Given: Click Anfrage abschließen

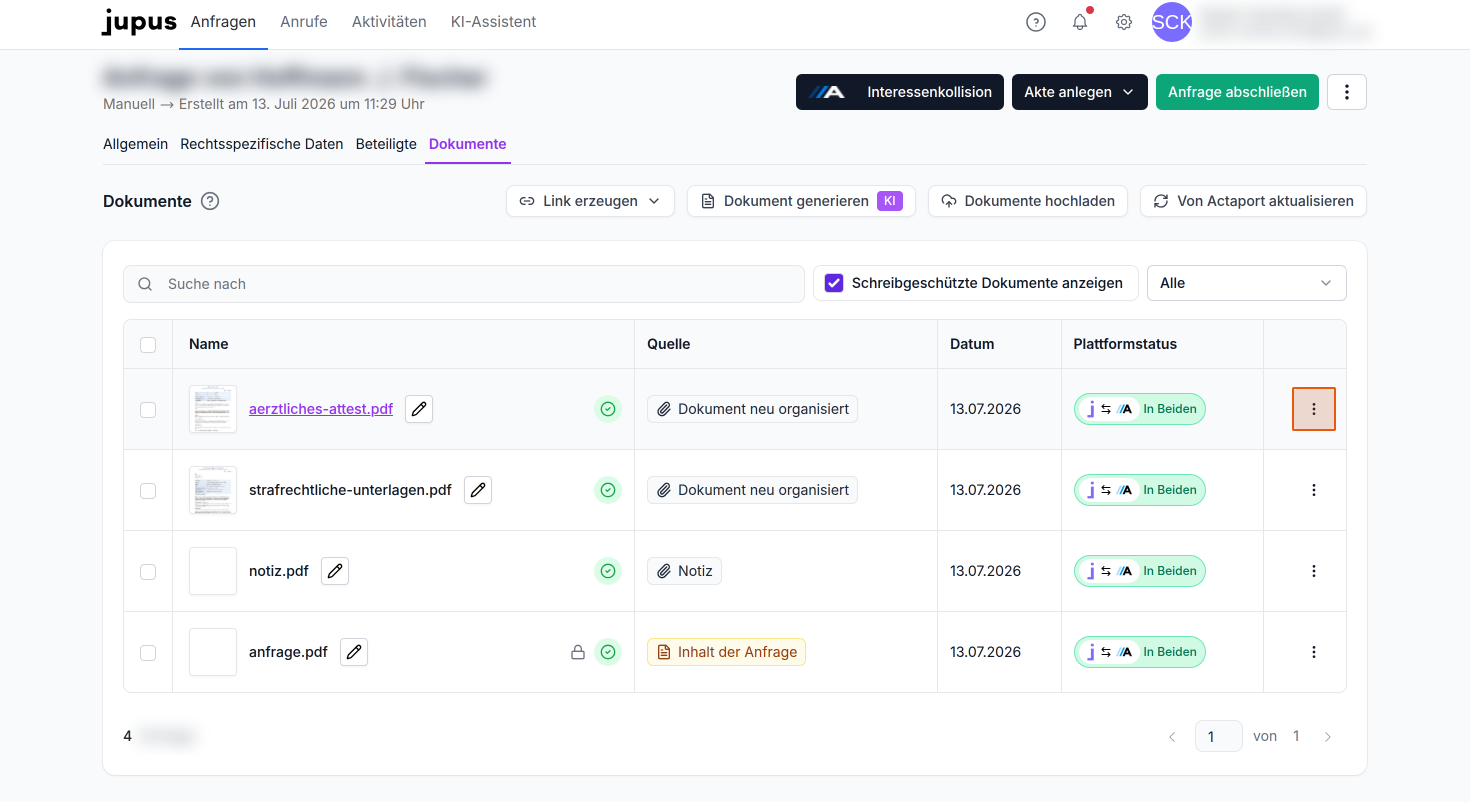Looking at the screenshot, I should tap(1237, 92).
